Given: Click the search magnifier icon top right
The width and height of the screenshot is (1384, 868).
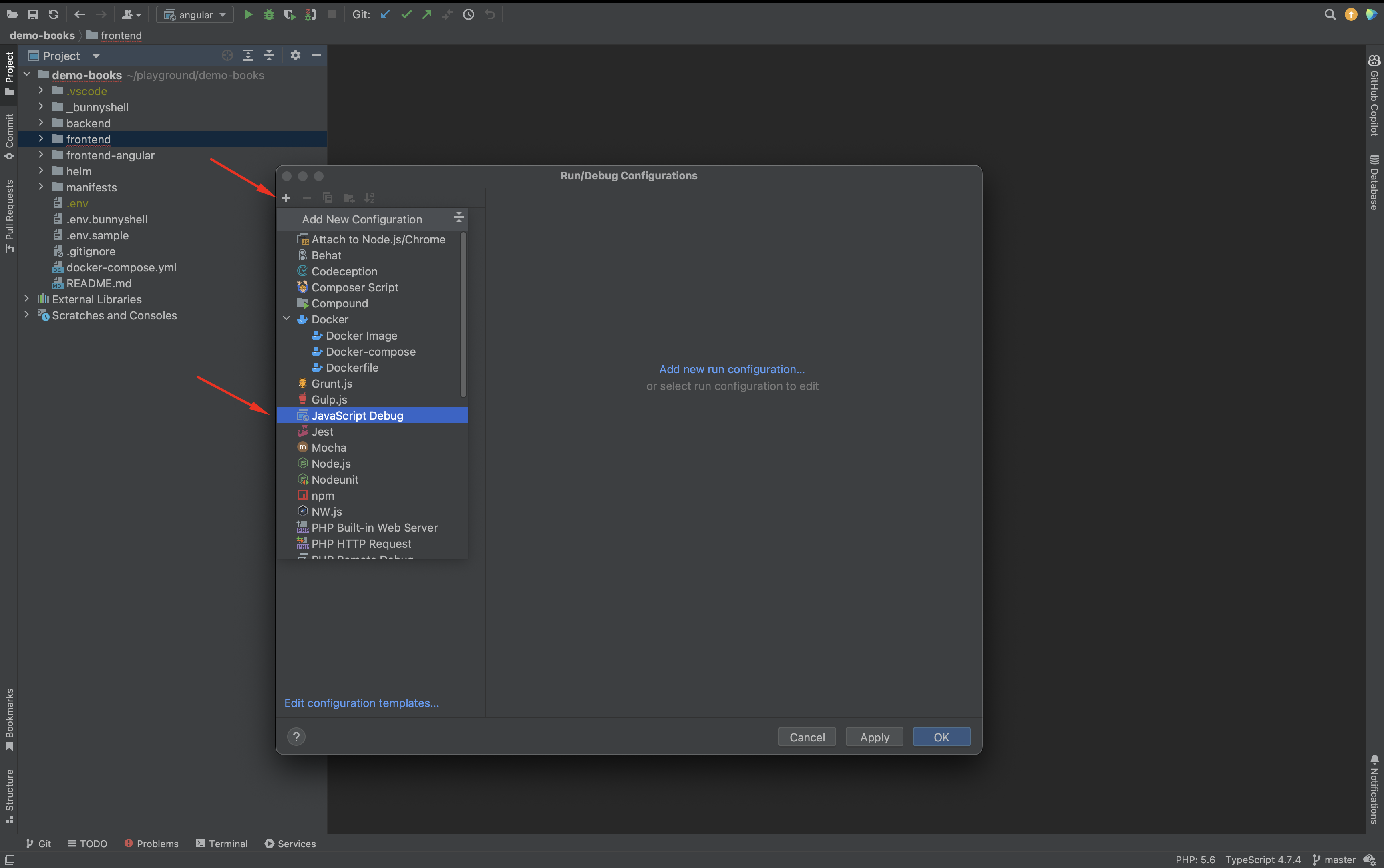Looking at the screenshot, I should tap(1330, 14).
